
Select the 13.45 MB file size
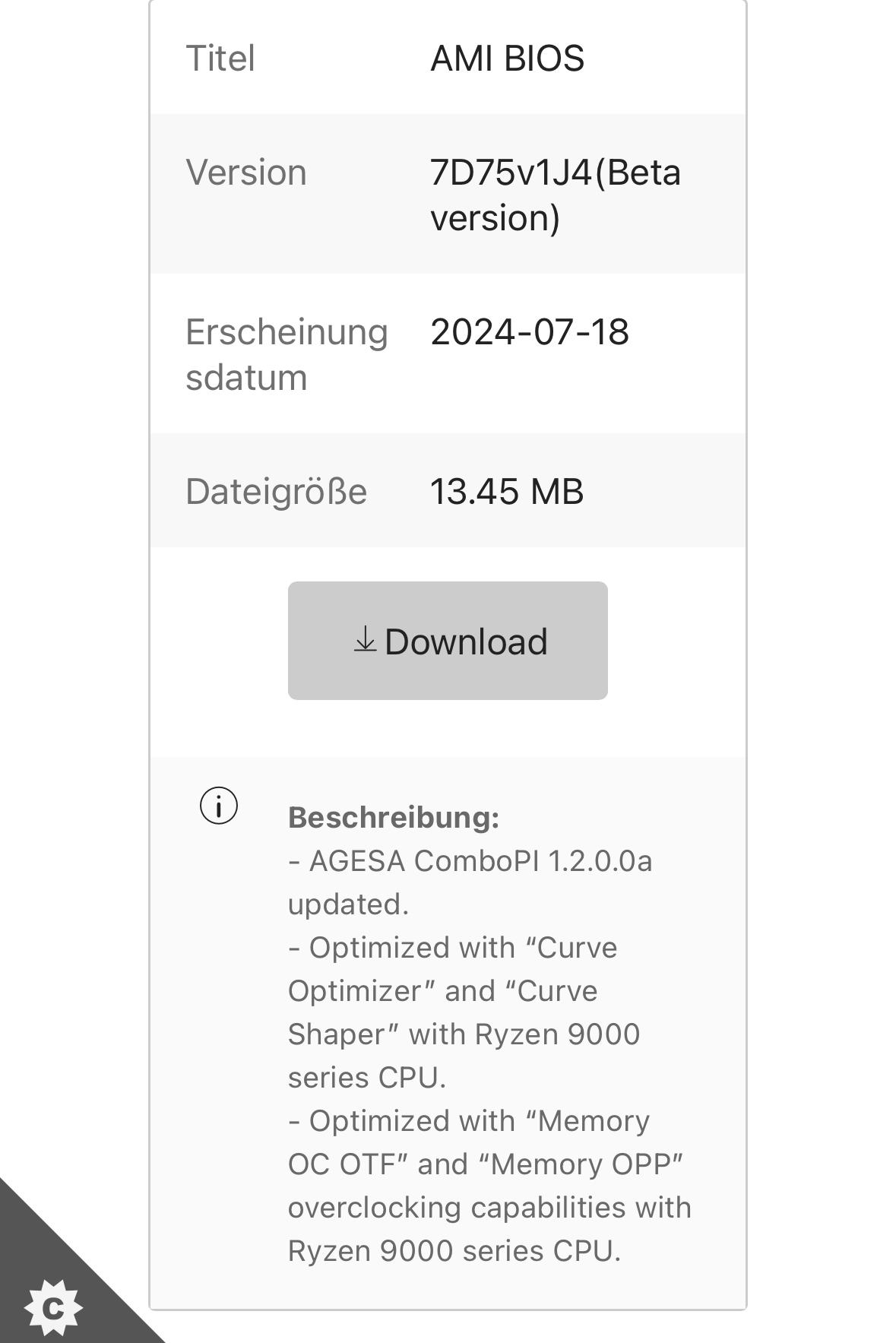click(507, 492)
